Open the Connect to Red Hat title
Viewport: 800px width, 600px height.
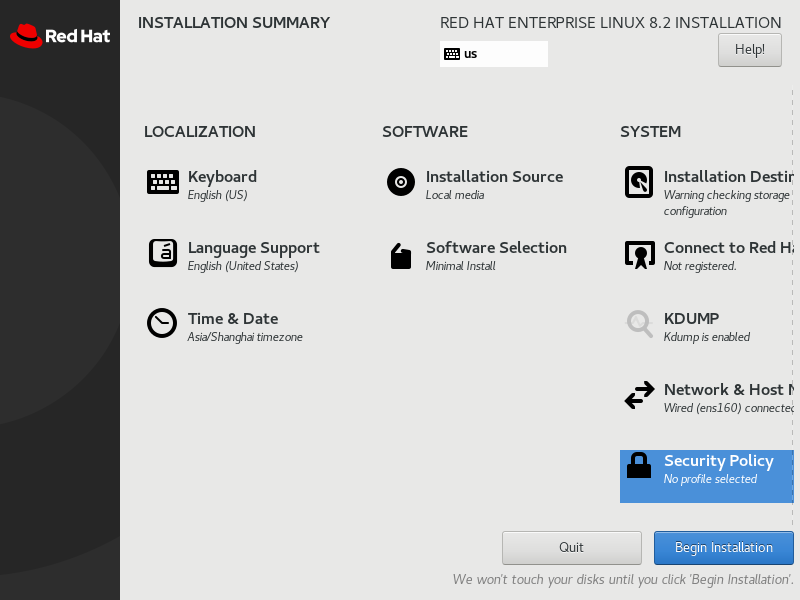click(x=729, y=247)
